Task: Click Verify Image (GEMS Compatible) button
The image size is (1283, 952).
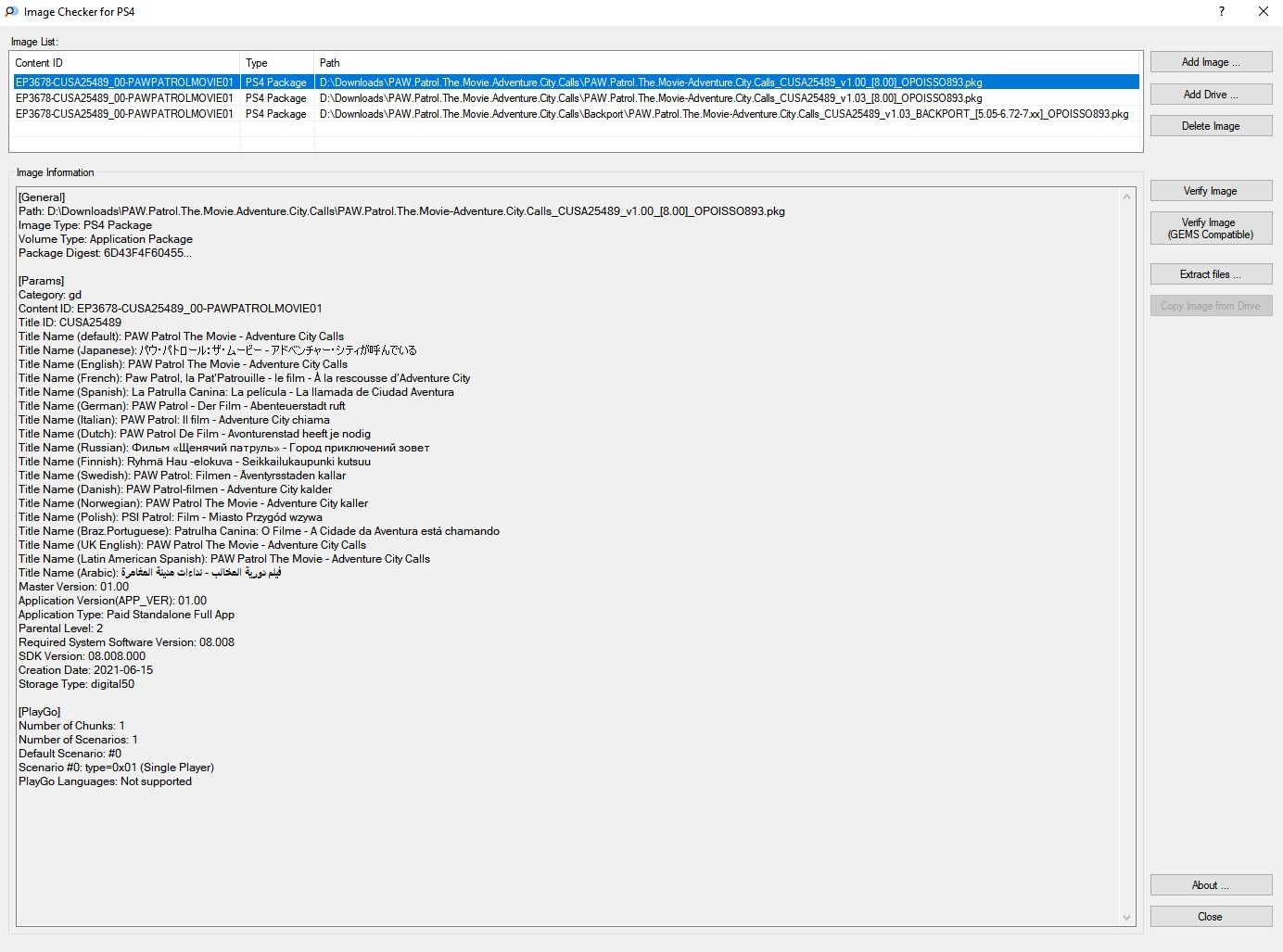Action: [x=1211, y=228]
